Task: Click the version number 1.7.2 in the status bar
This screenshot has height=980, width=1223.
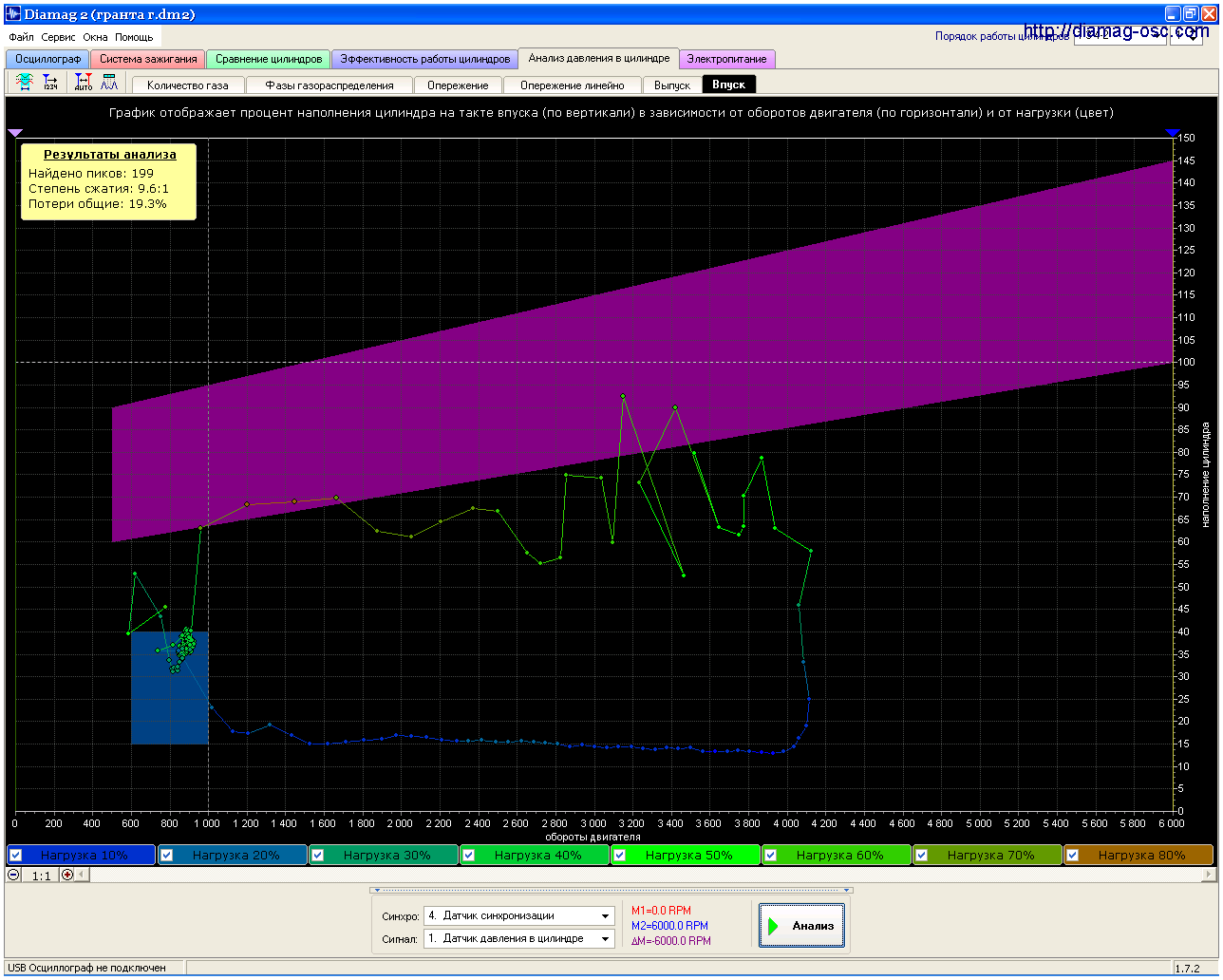Action: click(x=1187, y=969)
